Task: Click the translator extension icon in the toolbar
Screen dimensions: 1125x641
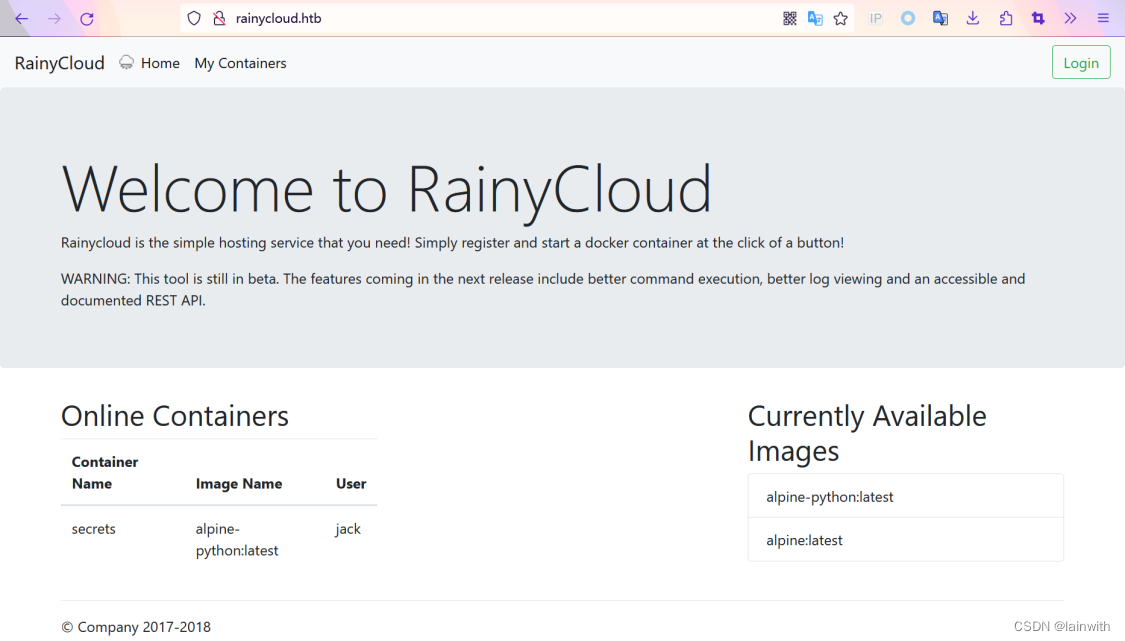Action: coord(940,19)
